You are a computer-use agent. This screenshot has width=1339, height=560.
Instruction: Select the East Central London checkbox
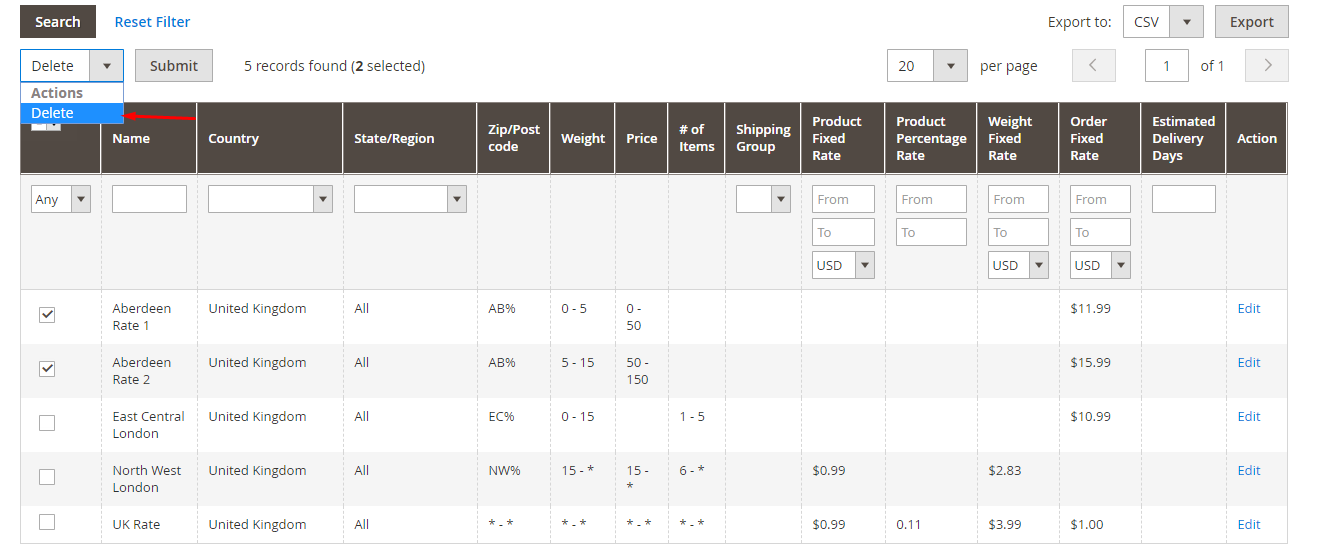(47, 423)
